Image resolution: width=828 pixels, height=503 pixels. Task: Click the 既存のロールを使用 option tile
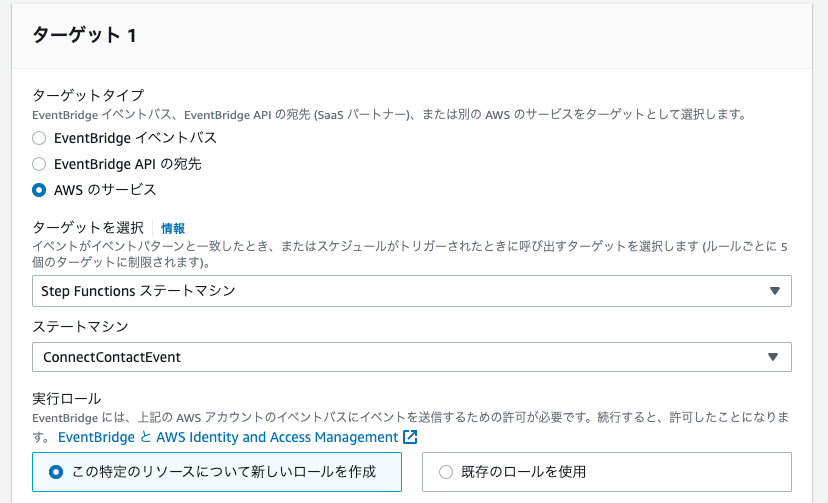point(607,472)
